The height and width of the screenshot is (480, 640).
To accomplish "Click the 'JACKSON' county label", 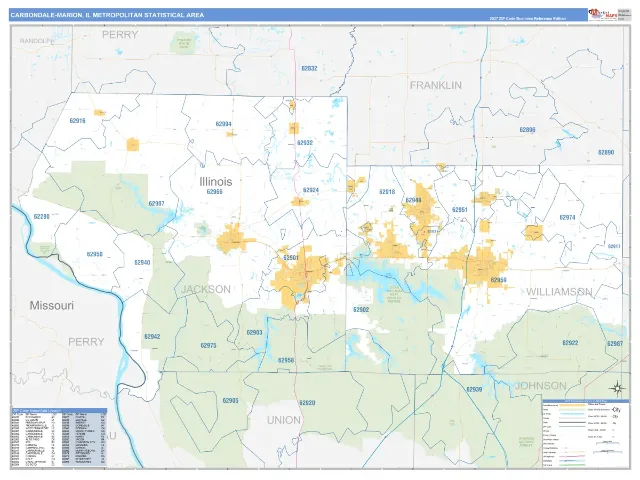I will [x=206, y=289].
